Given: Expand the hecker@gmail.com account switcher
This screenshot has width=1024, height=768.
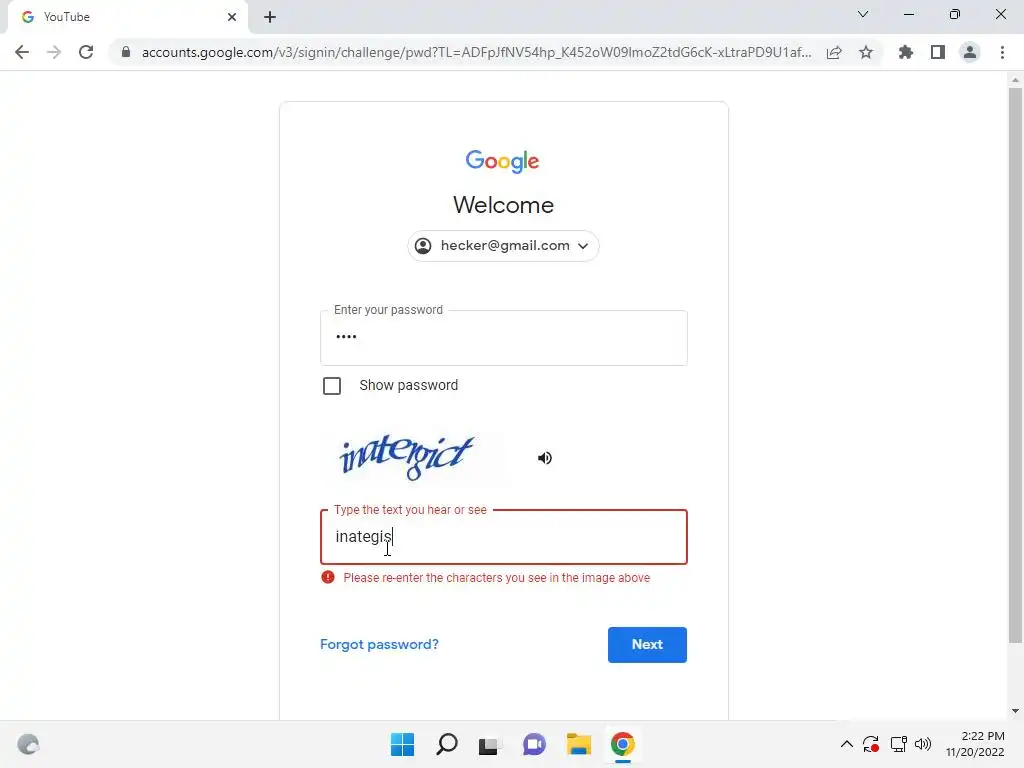Looking at the screenshot, I should 504,246.
